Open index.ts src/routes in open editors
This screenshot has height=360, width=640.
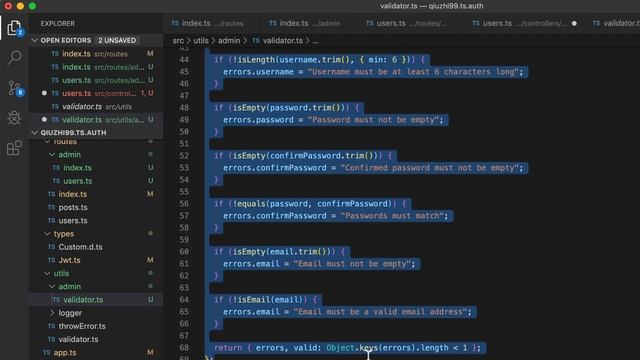[97, 54]
